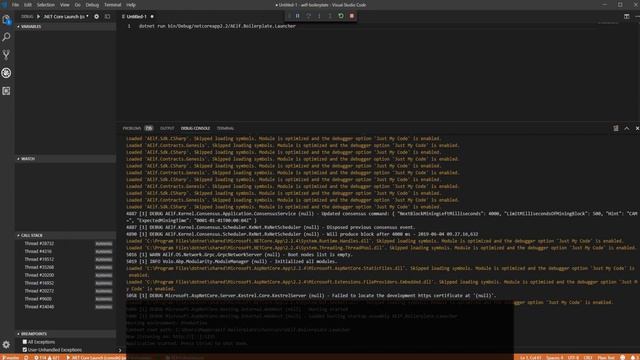
Task: Click the unsaved dot on Untitled-1 tab
Action: point(152,17)
